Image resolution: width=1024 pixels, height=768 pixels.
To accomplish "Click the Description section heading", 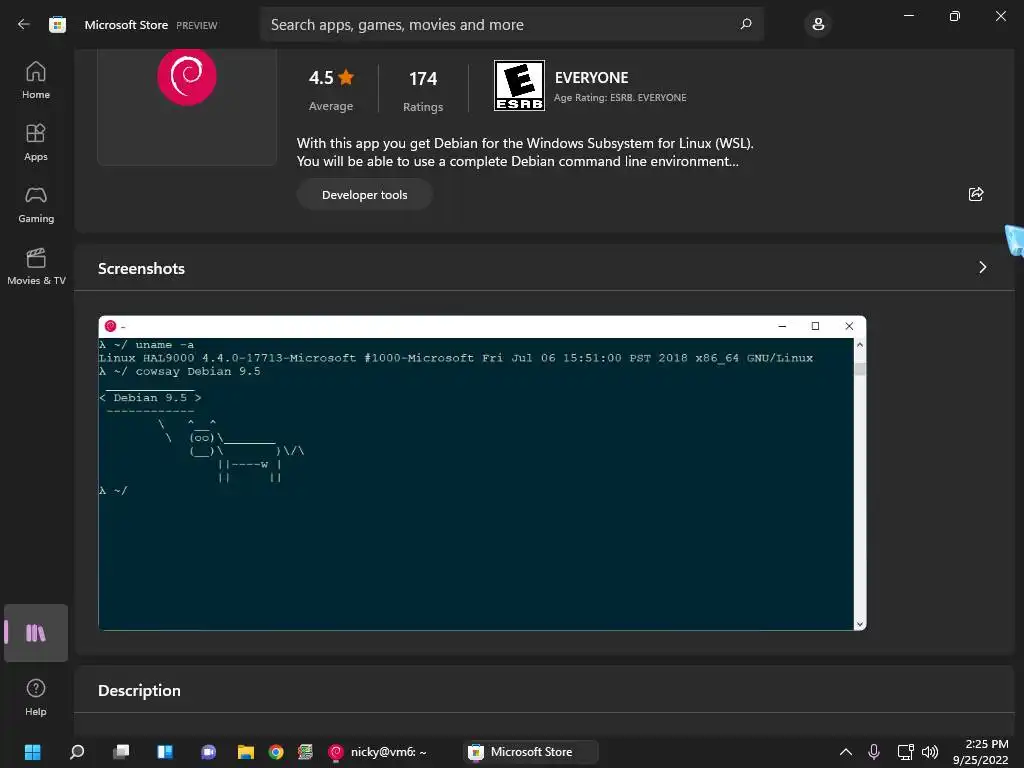I will tap(139, 690).
